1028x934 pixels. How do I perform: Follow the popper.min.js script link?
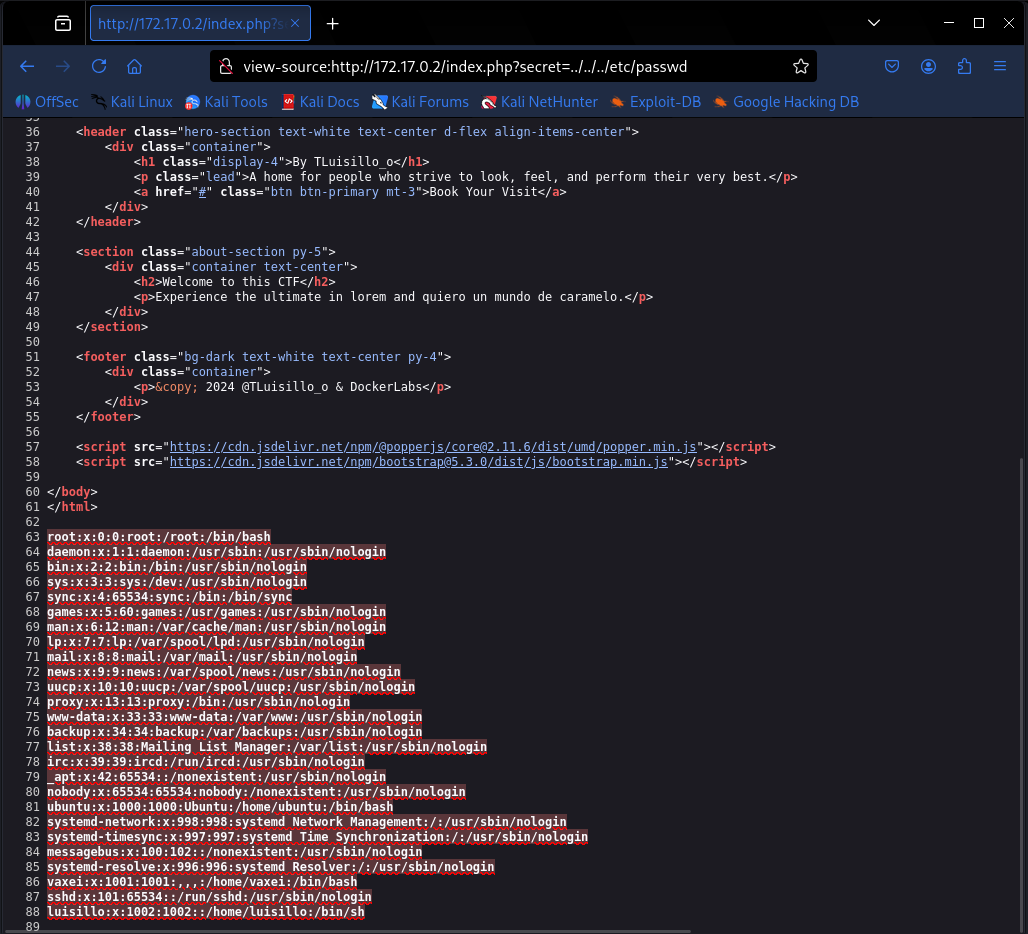(x=433, y=447)
